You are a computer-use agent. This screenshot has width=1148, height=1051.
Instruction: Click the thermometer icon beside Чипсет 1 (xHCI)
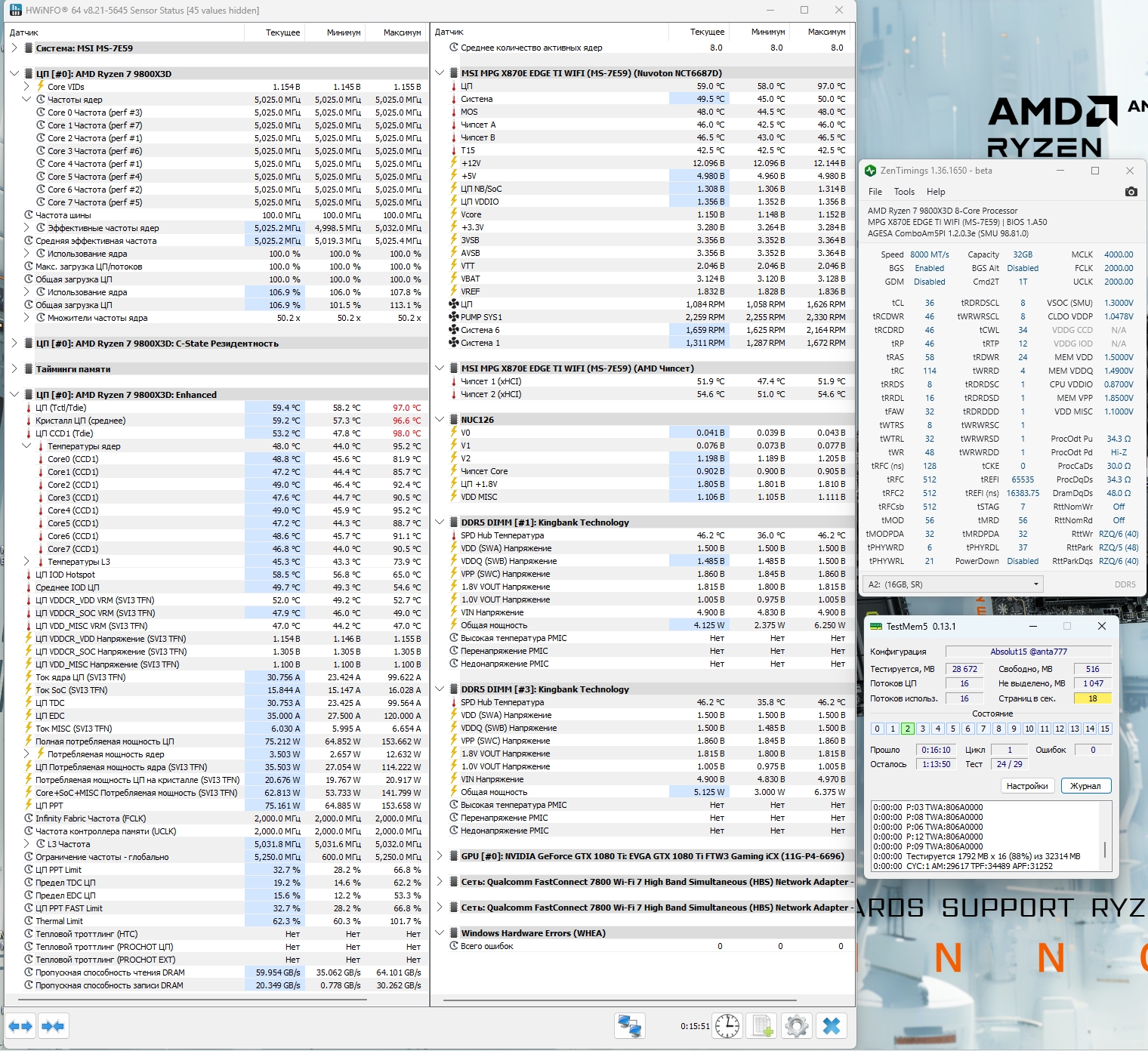coord(454,381)
